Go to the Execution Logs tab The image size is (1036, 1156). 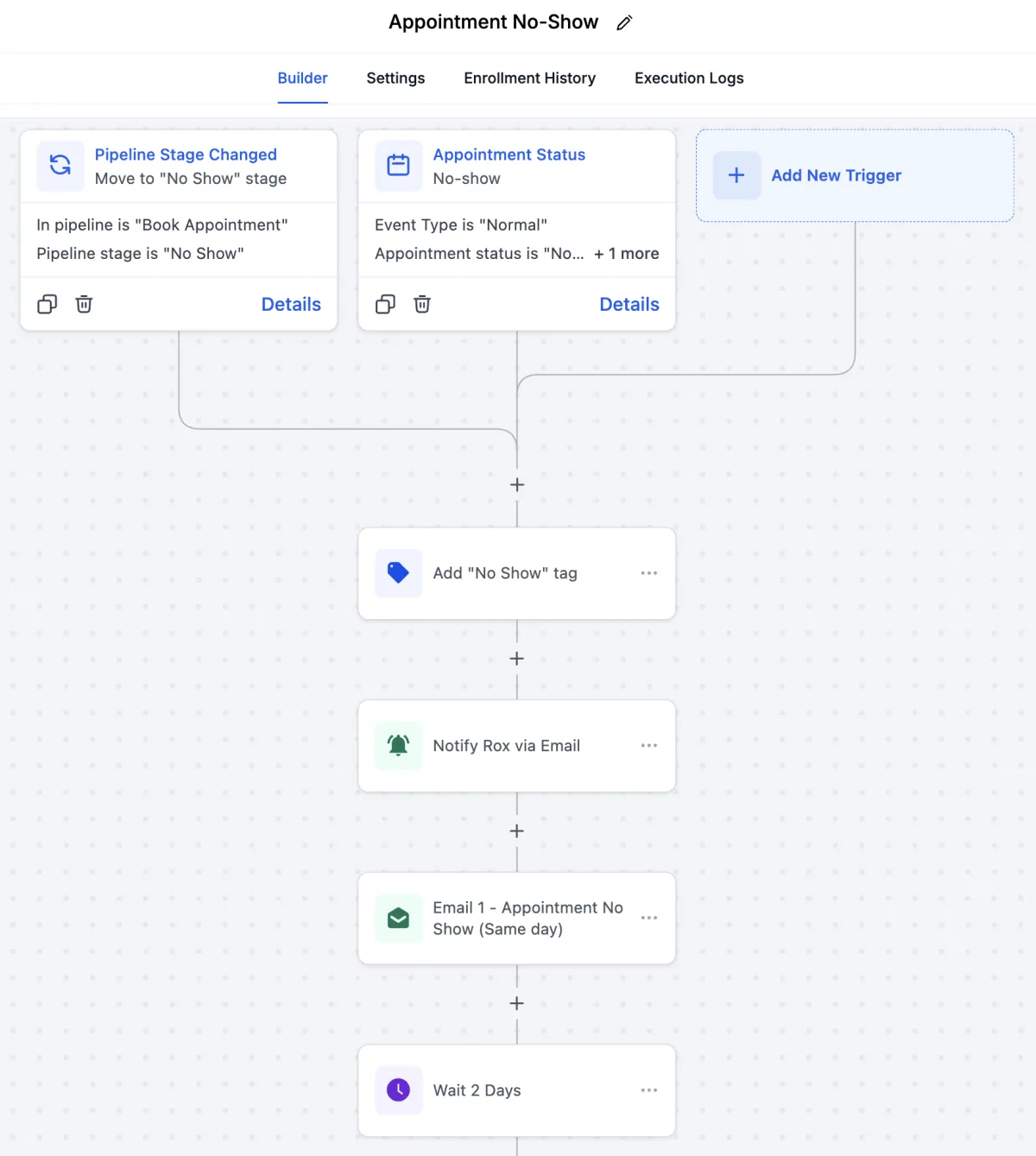689,79
